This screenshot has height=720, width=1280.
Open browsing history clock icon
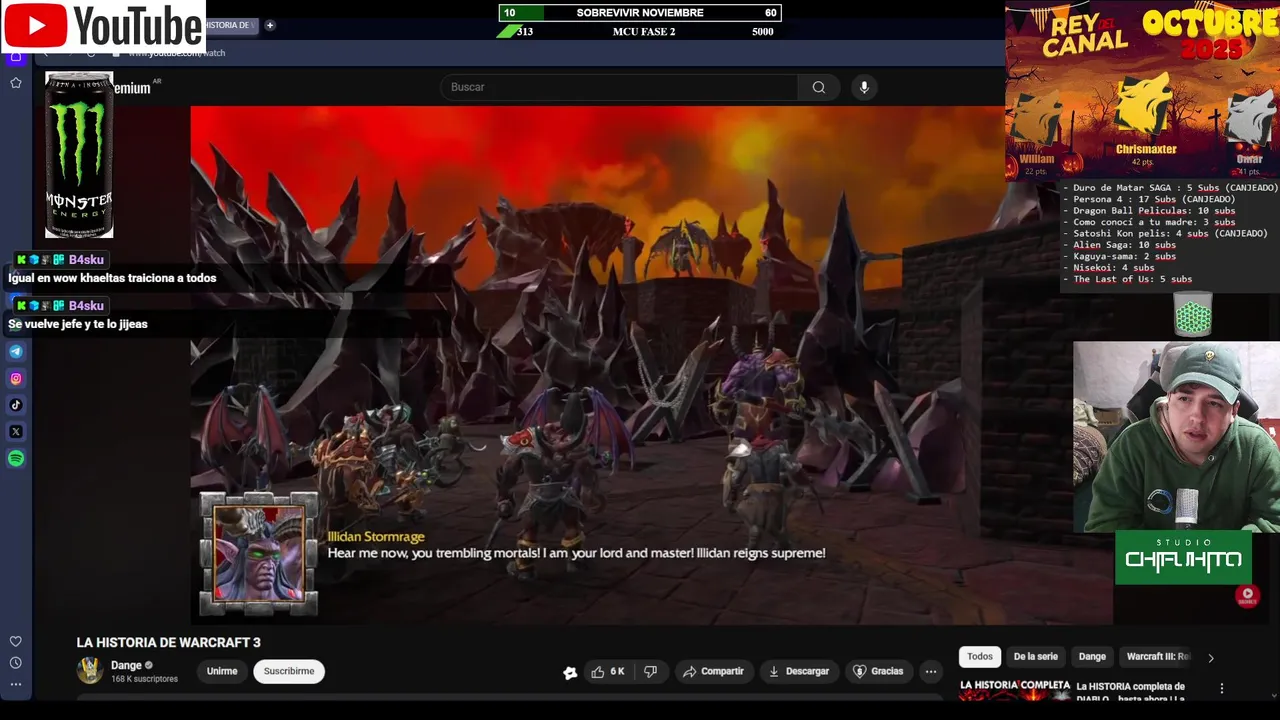16,663
